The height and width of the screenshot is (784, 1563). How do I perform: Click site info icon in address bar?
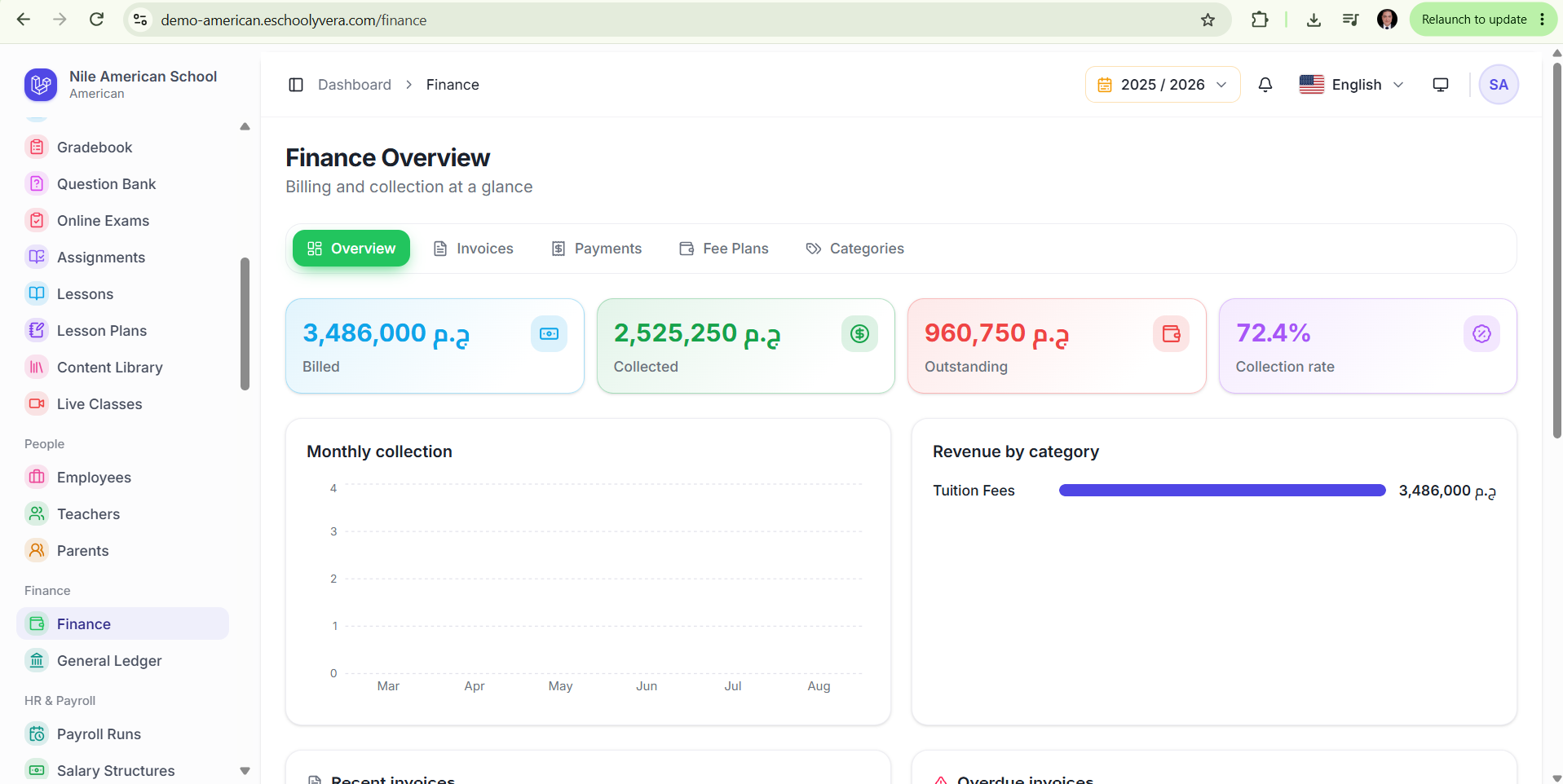140,20
